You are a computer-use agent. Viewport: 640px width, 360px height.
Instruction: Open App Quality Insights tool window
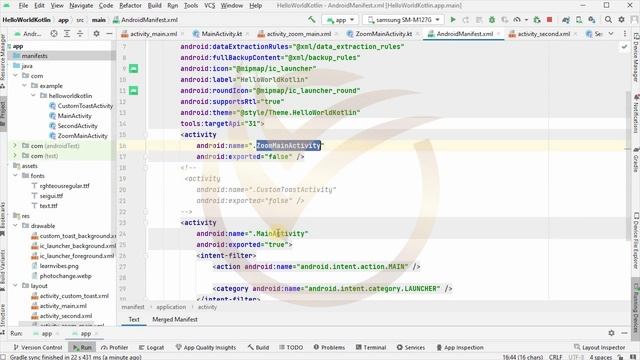click(206, 347)
